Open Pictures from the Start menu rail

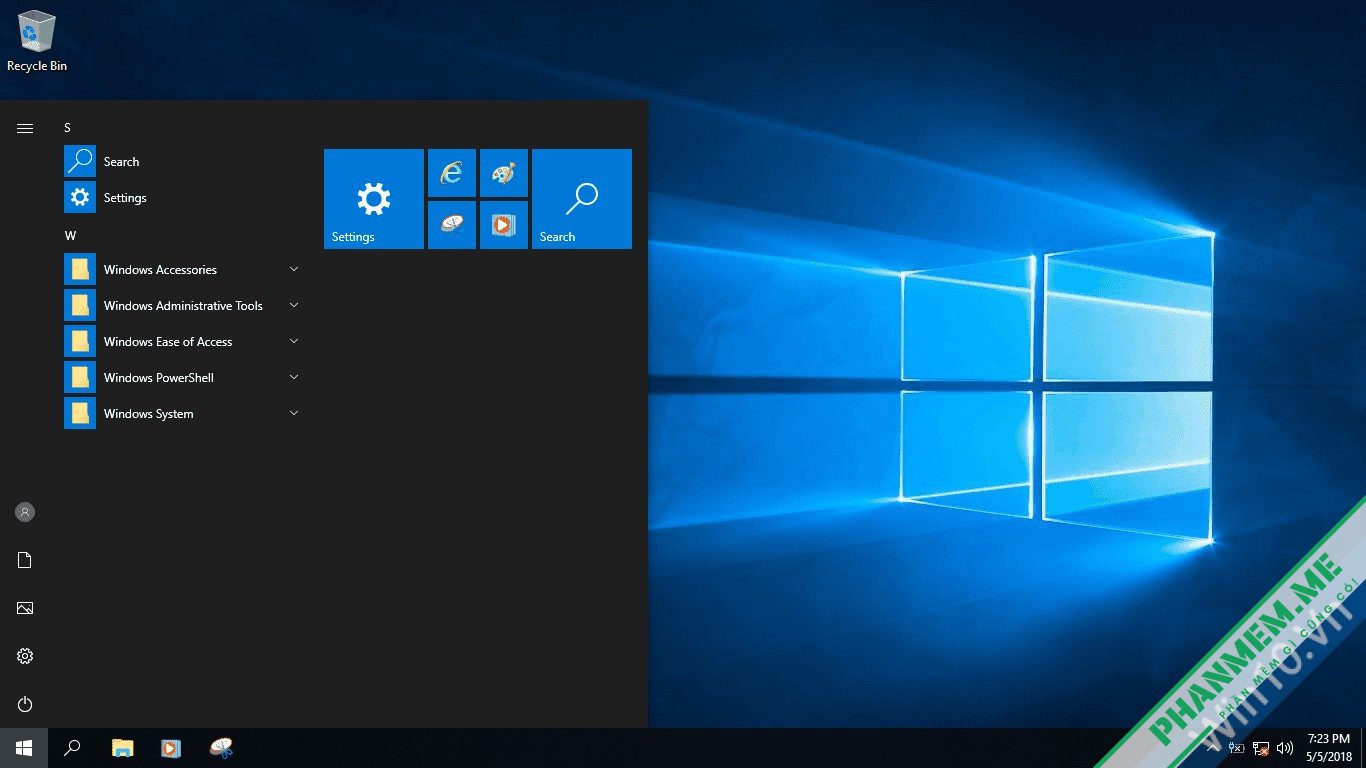25,608
